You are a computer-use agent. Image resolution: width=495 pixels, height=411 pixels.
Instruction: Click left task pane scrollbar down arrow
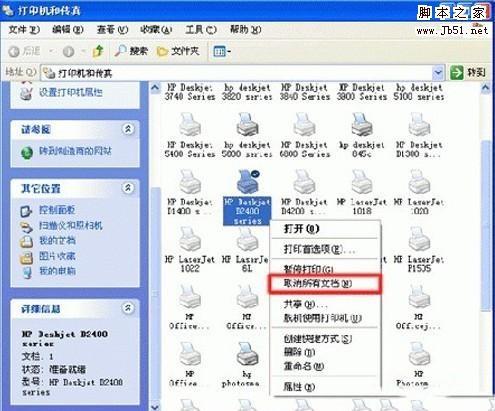pos(155,407)
